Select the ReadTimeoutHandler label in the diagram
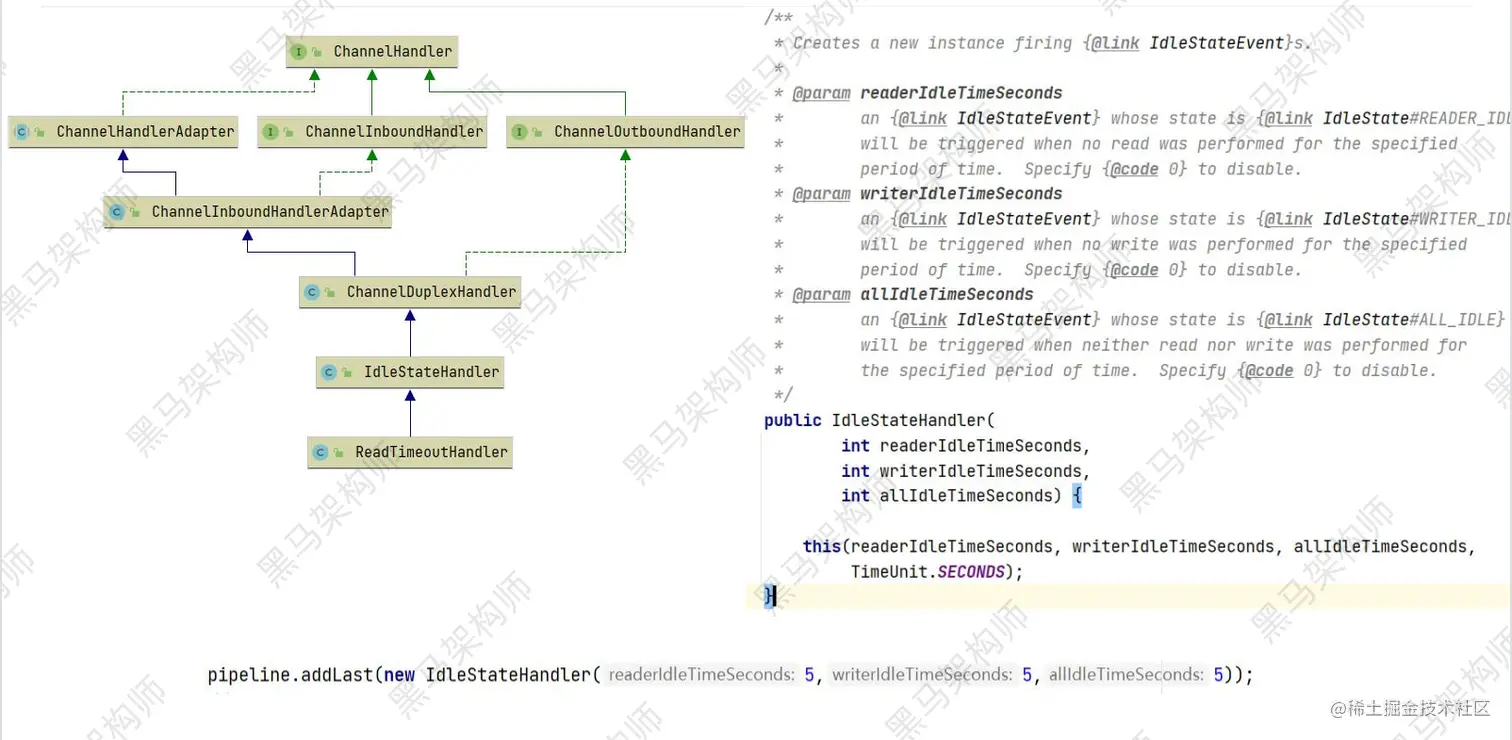 click(x=431, y=452)
